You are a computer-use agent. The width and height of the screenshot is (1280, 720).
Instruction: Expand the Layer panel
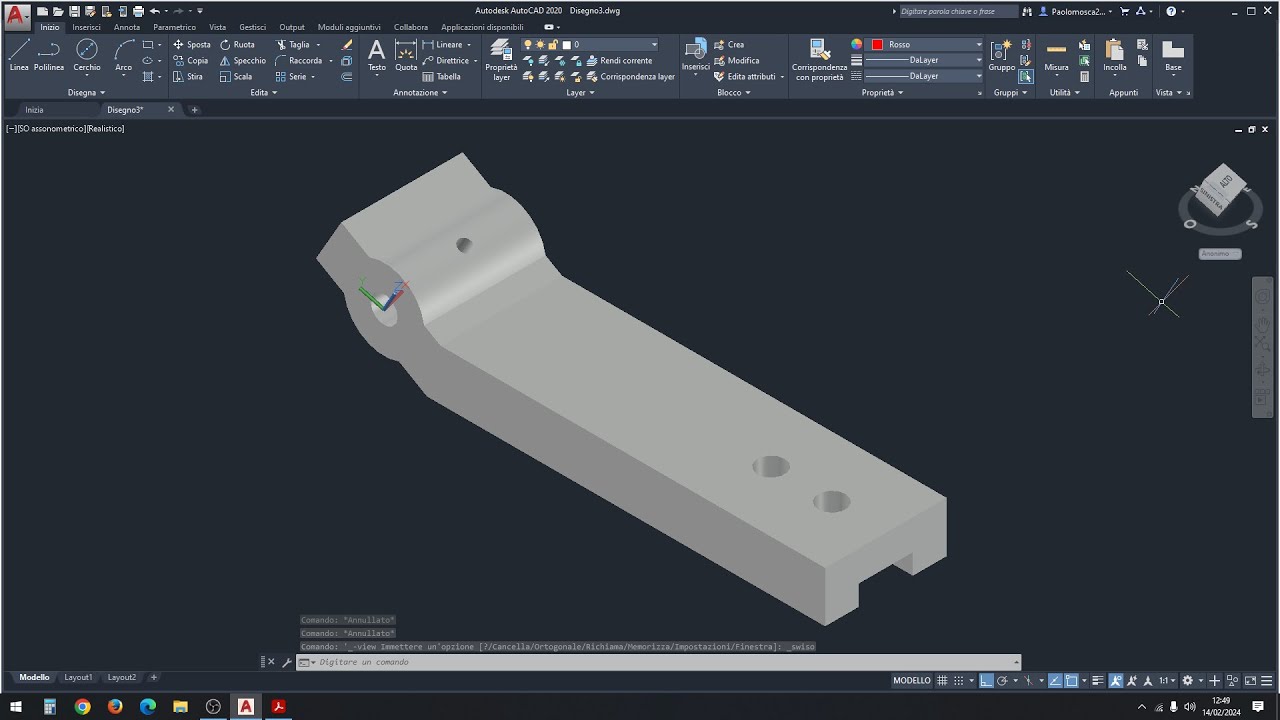[580, 93]
